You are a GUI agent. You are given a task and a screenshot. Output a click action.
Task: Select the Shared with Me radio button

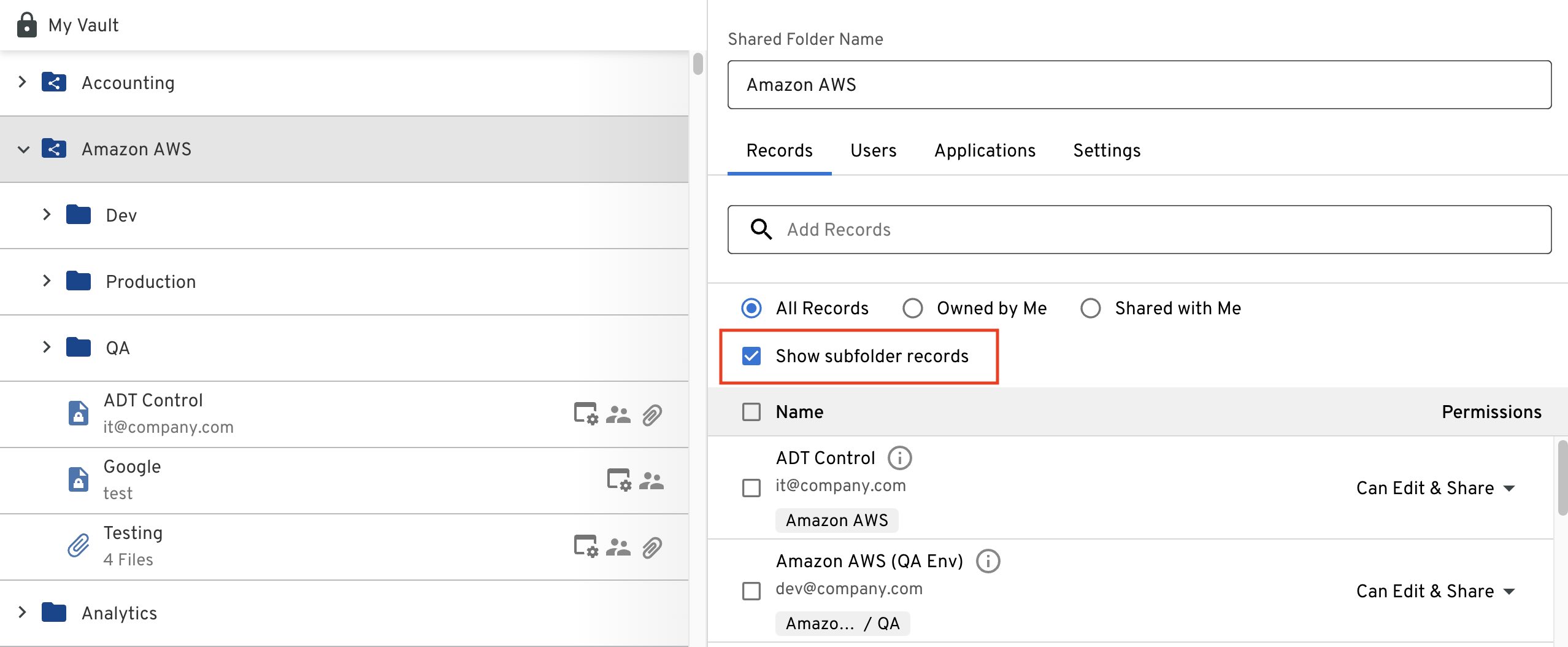pyautogui.click(x=1090, y=308)
